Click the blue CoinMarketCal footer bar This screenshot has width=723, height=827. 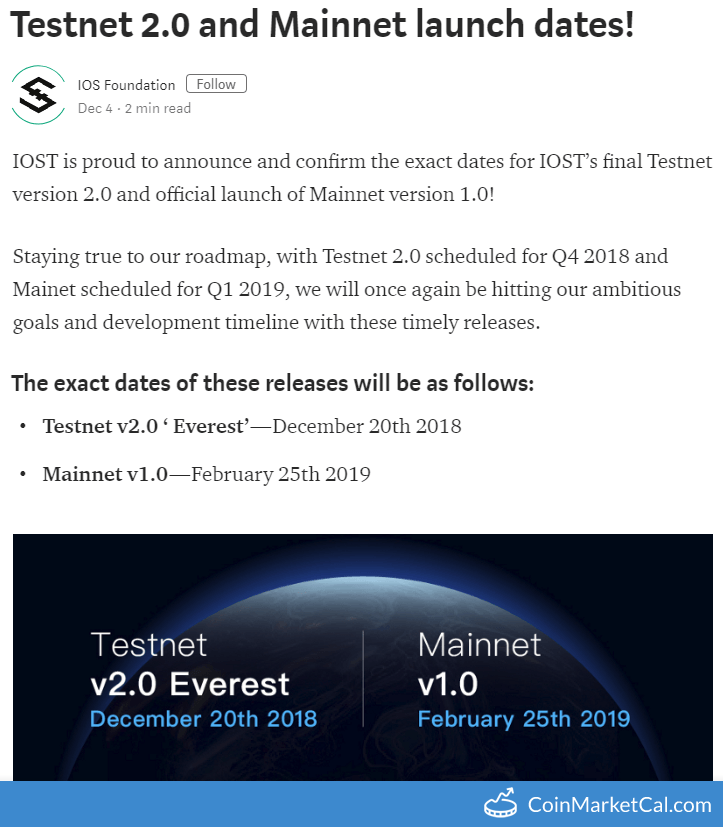point(361,804)
